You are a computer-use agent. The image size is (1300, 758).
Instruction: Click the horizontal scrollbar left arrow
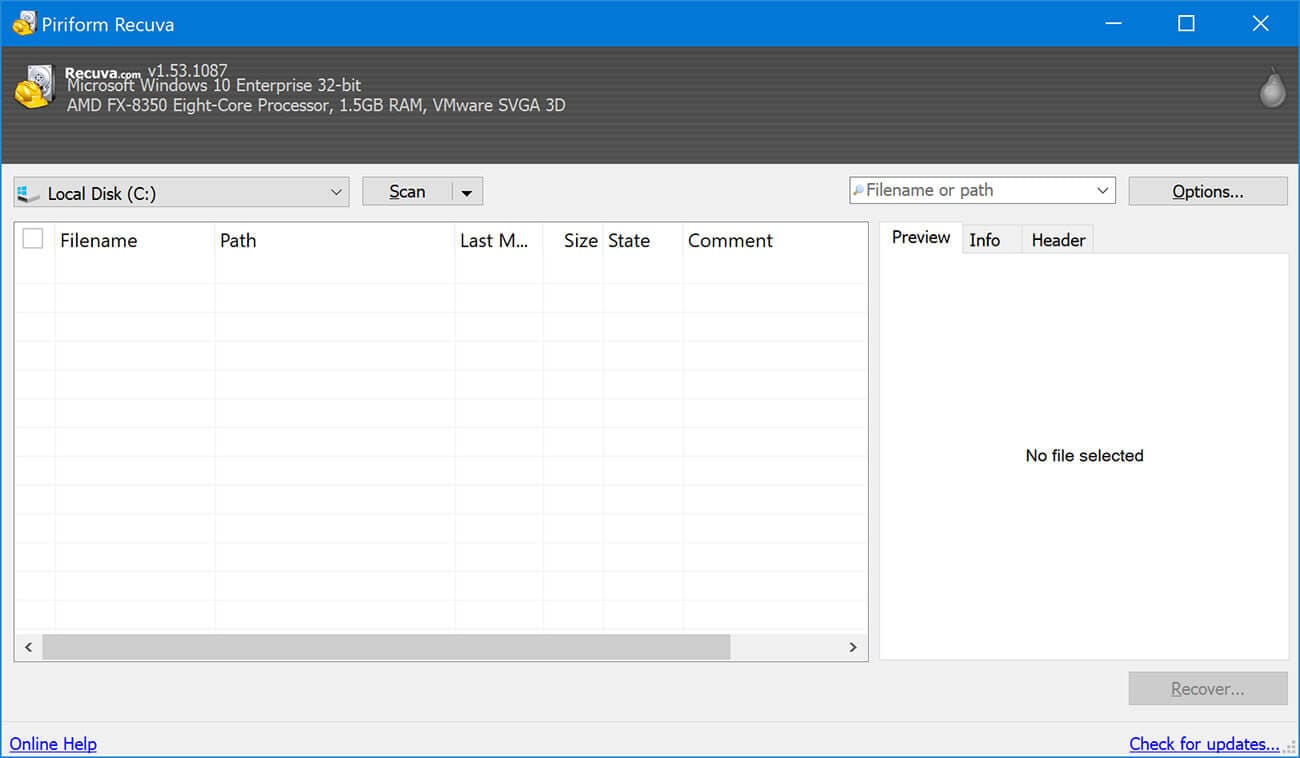point(28,647)
